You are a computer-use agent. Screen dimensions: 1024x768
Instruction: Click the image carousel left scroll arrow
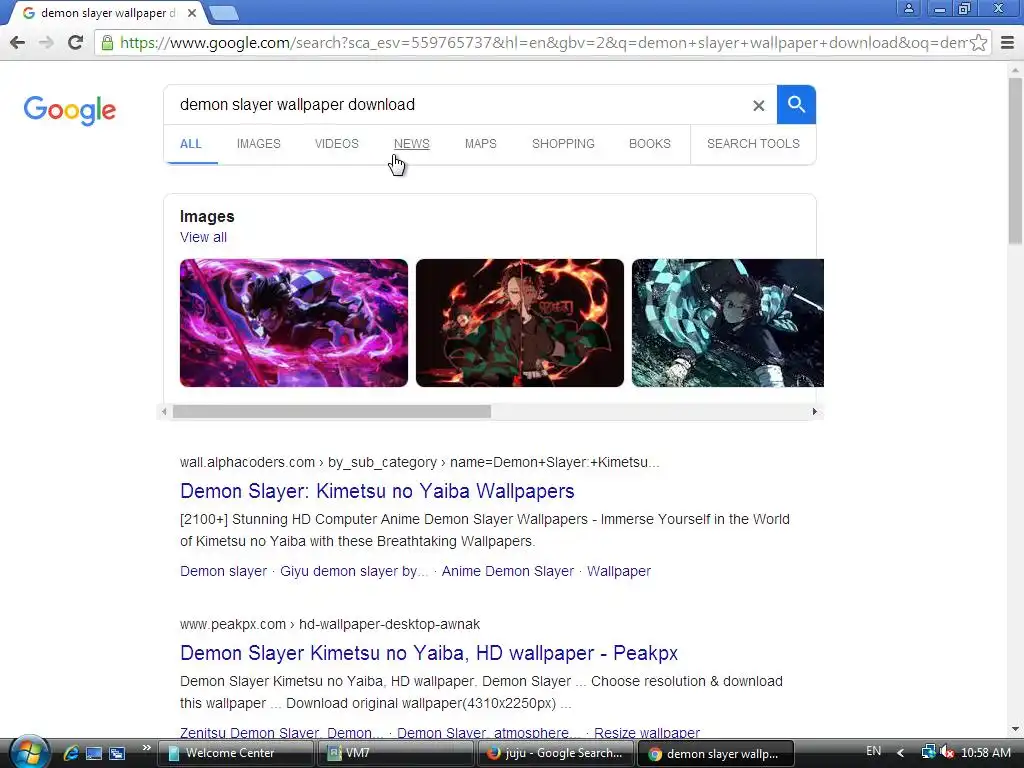164,411
